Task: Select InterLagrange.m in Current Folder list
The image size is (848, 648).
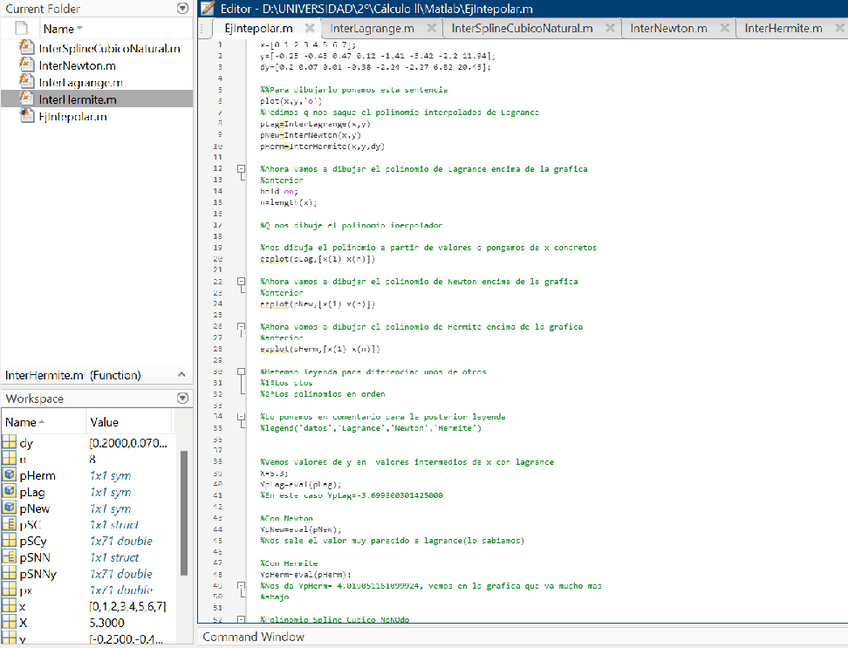Action: click(83, 82)
